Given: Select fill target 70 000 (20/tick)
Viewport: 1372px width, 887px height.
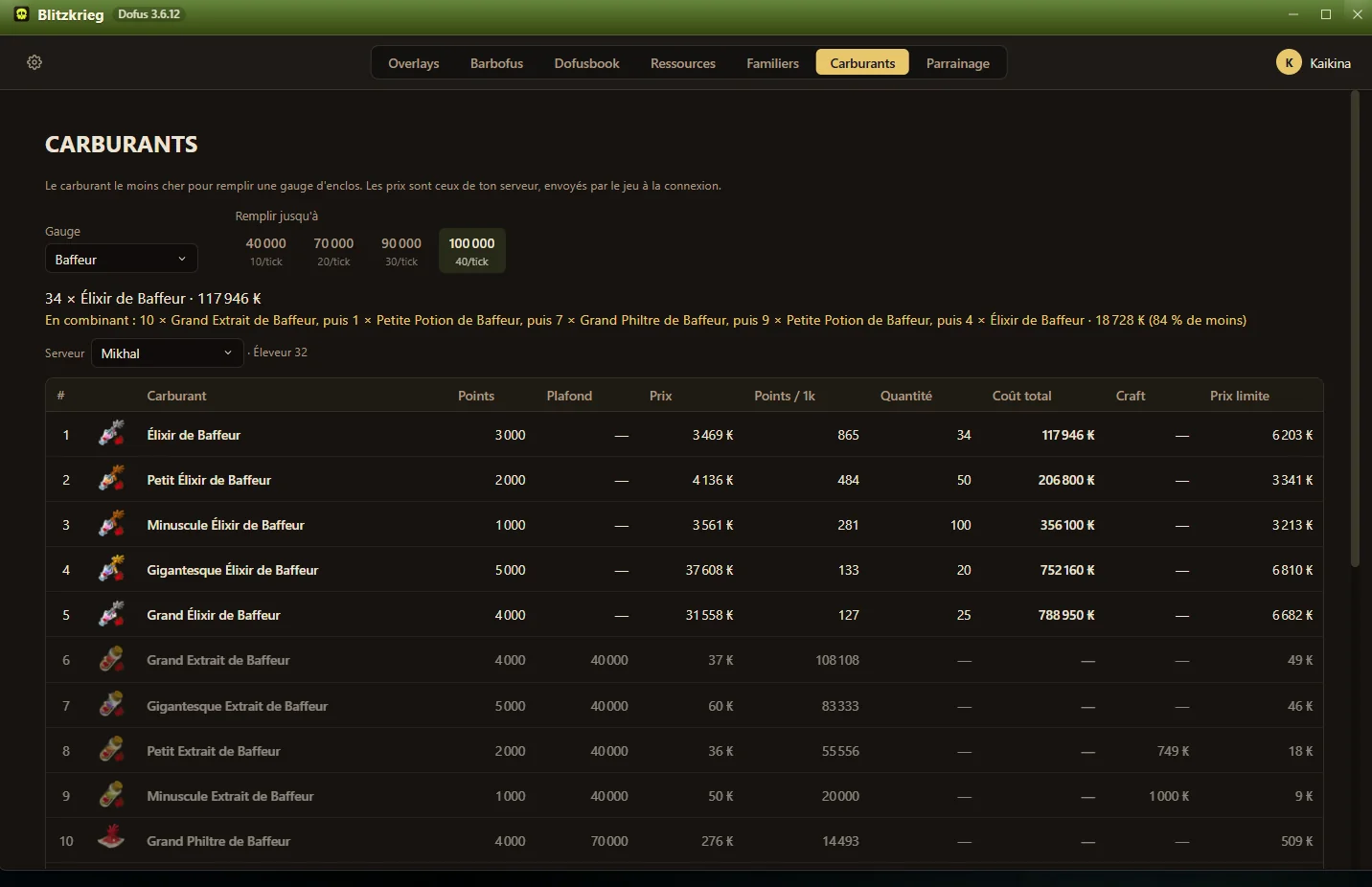Looking at the screenshot, I should 333,251.
